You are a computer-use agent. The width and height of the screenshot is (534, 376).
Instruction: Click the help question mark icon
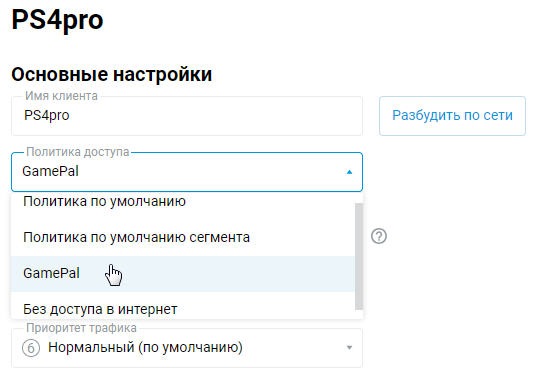(379, 236)
